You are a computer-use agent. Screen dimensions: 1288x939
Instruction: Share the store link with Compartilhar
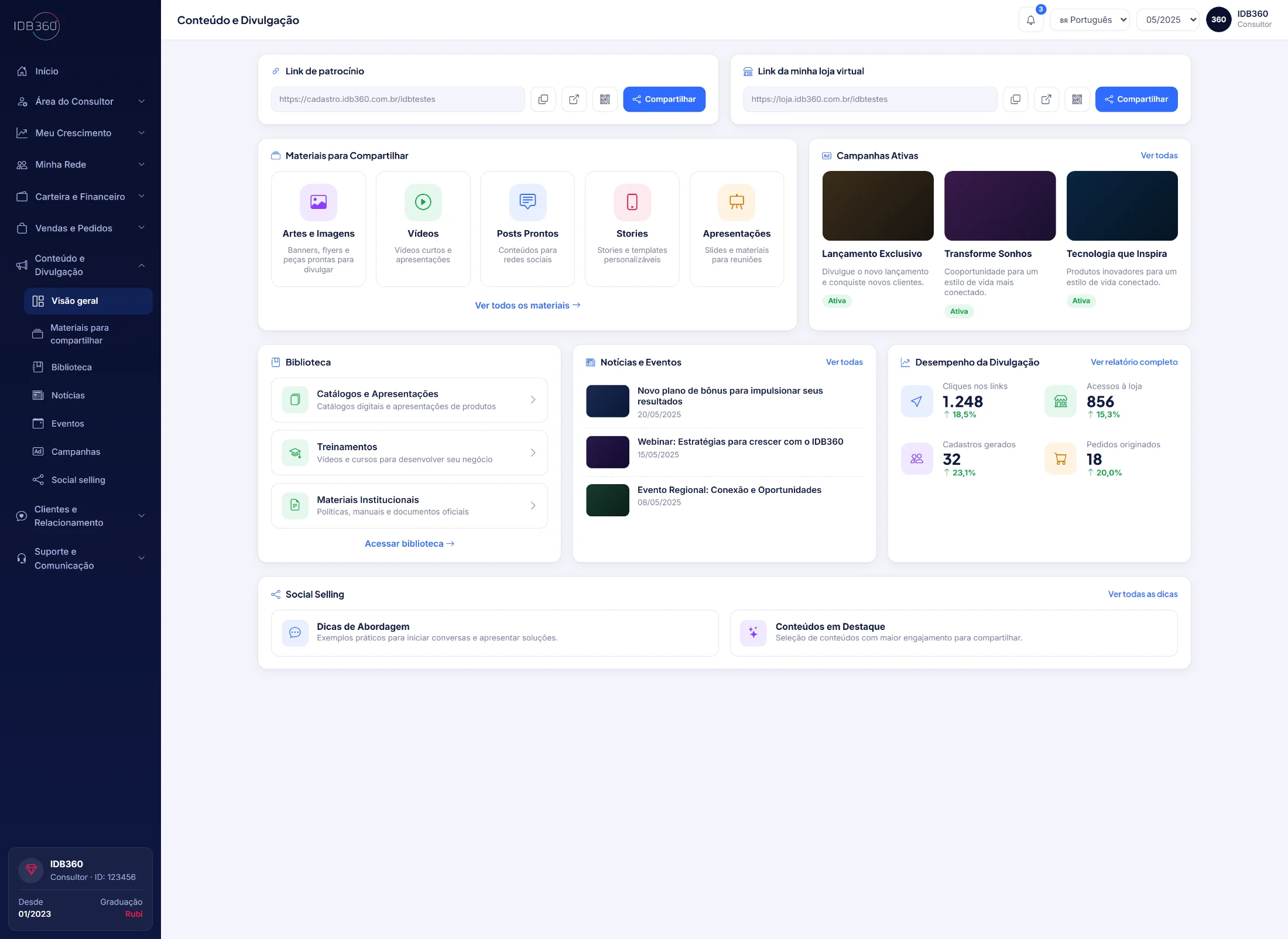[x=1136, y=100]
